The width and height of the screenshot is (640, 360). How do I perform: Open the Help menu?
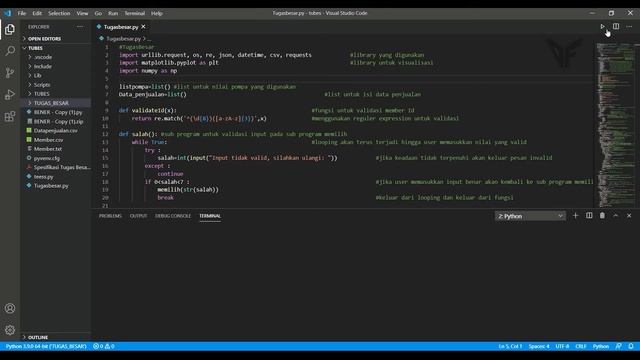157,13
